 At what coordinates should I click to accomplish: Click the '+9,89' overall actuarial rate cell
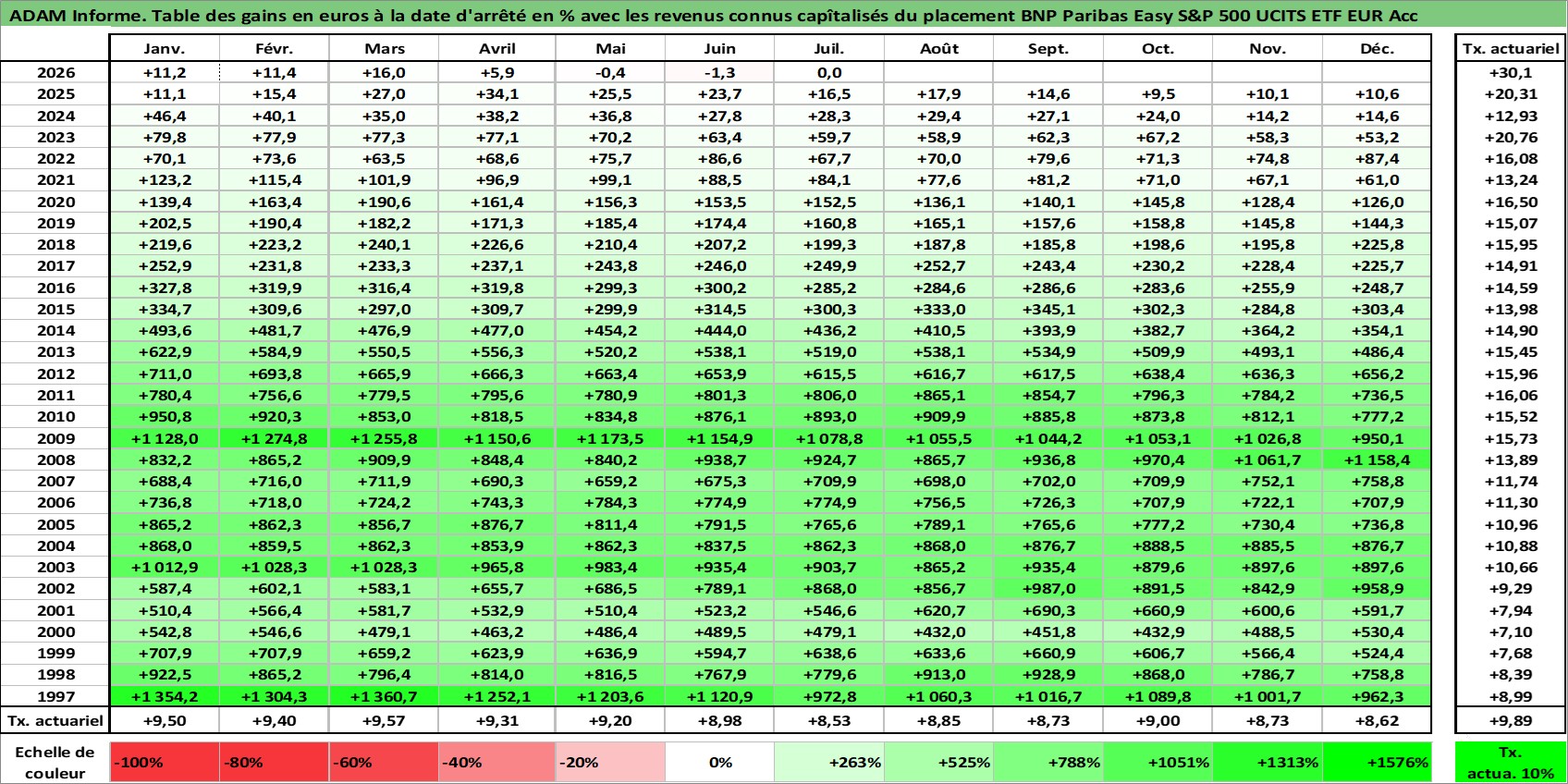1511,720
